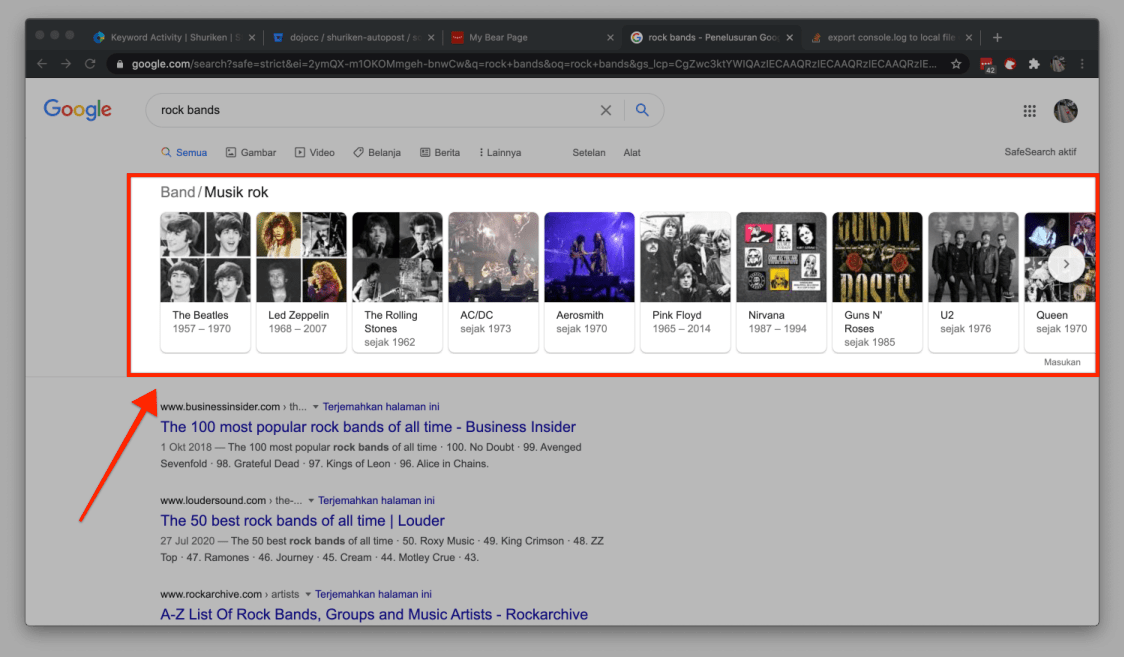The image size is (1124, 657).
Task: Open the Pink Floyd band card
Action: [685, 282]
